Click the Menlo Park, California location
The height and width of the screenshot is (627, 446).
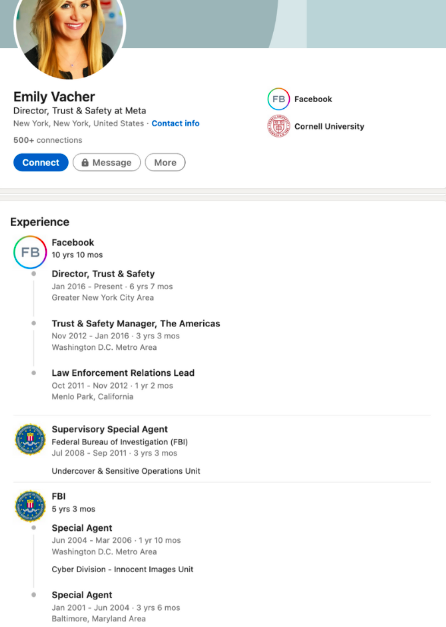coord(92,397)
